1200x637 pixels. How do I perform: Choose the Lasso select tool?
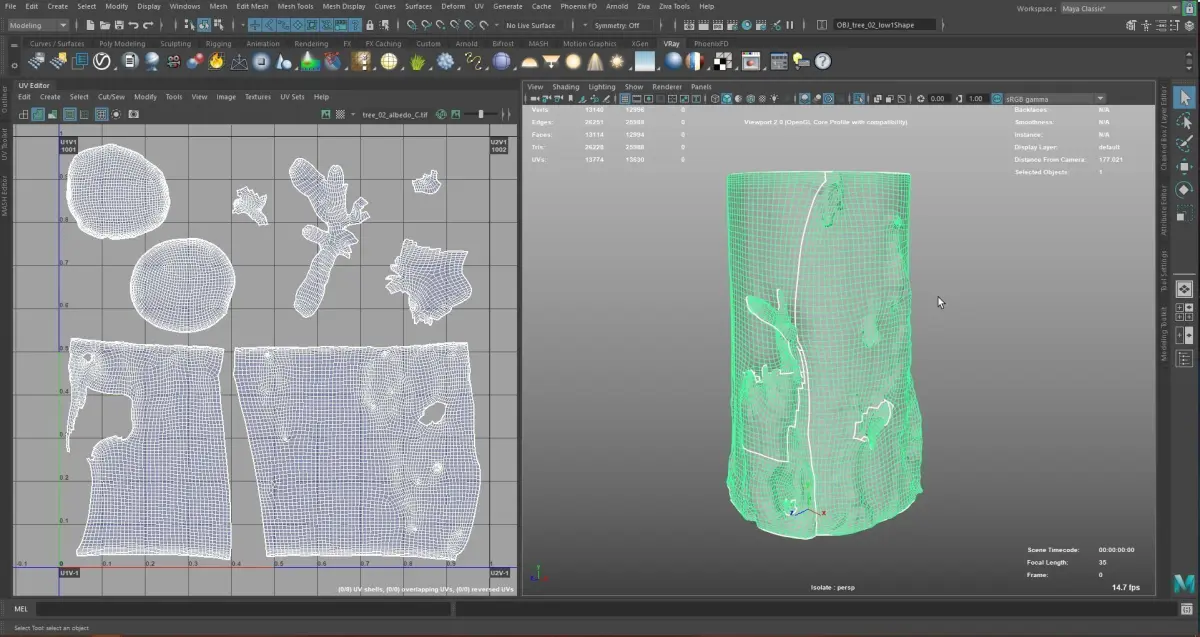(1185, 121)
